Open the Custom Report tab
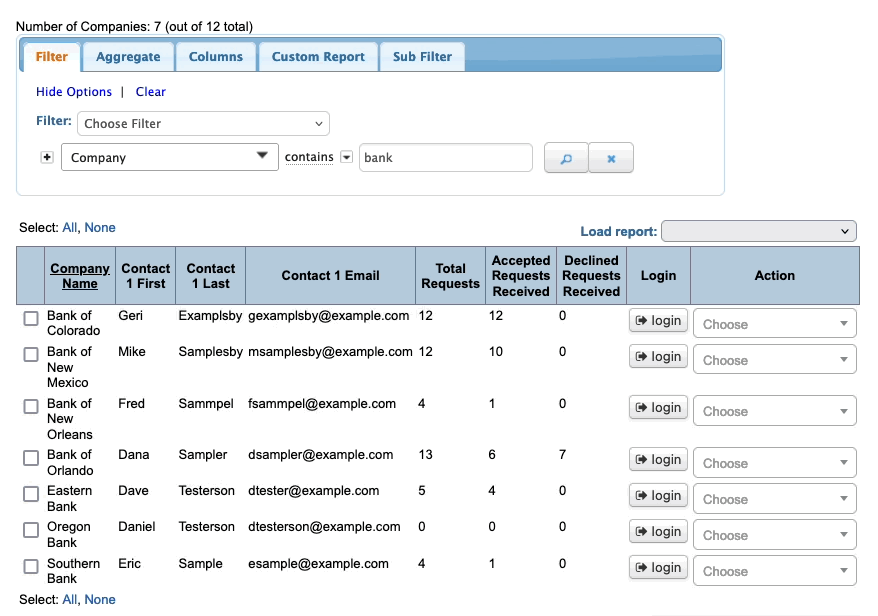 pos(318,57)
